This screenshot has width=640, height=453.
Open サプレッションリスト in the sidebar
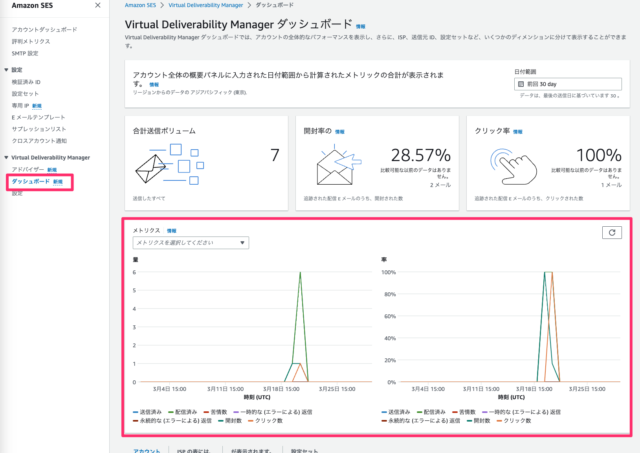point(39,129)
